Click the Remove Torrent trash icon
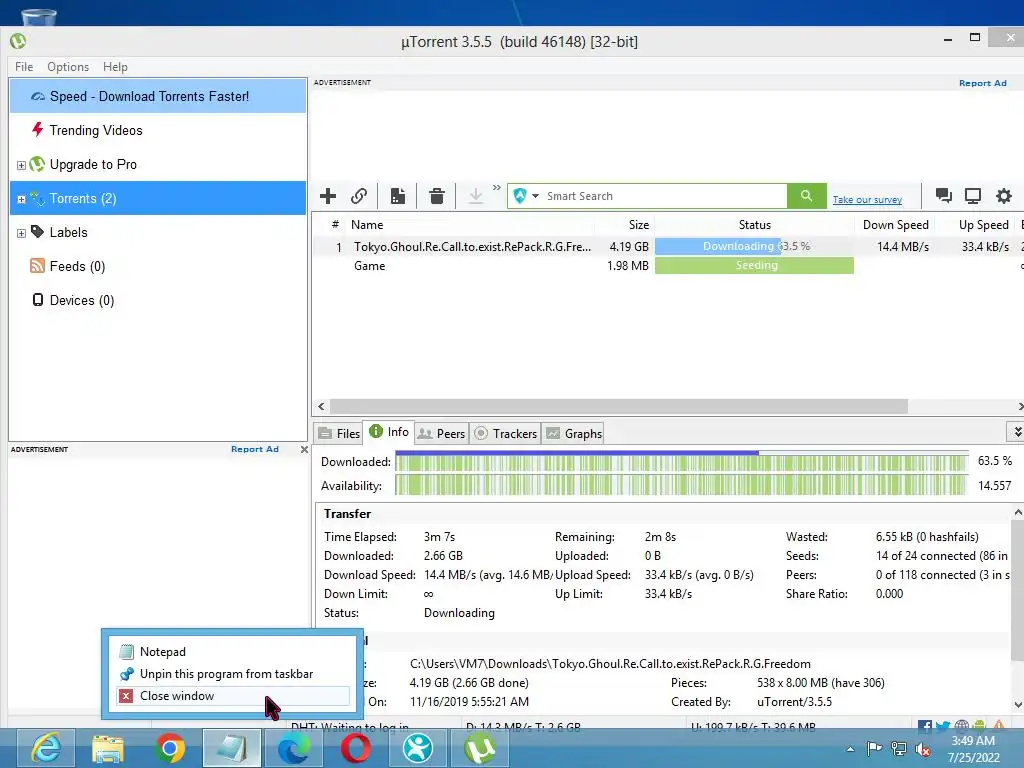The height and width of the screenshot is (768, 1024). (437, 196)
